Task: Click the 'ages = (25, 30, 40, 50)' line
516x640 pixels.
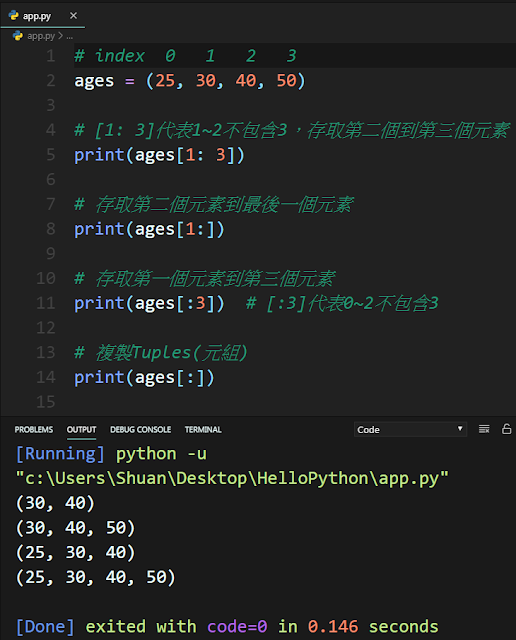Action: point(189,81)
